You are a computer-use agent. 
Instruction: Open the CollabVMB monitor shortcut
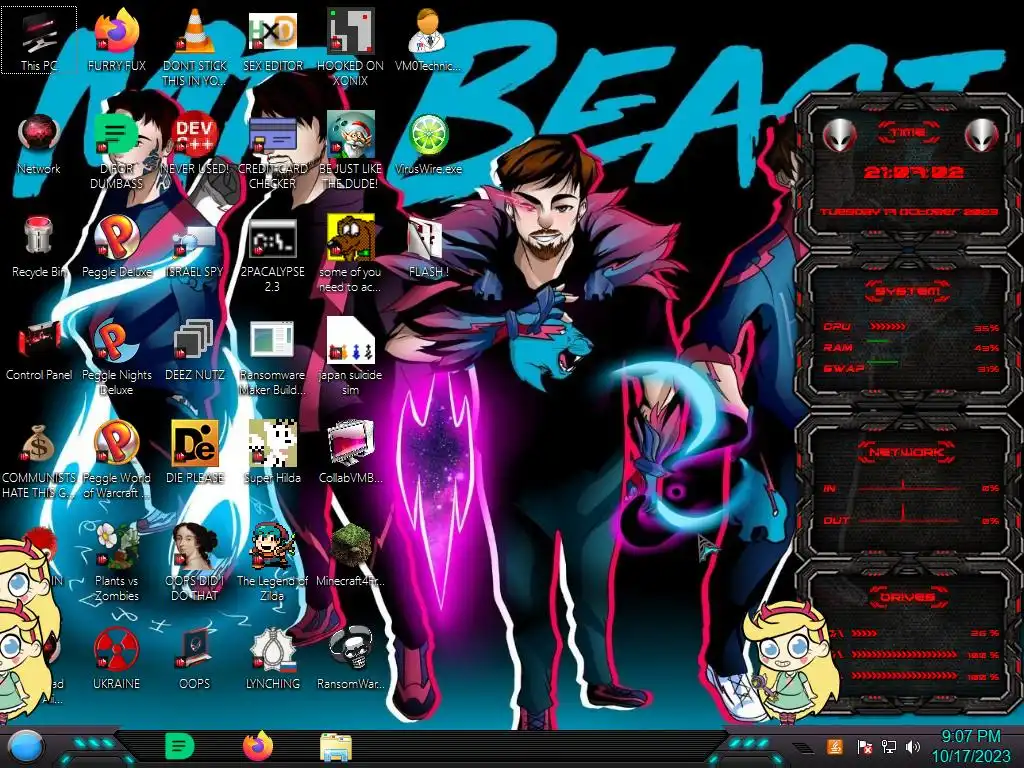(350, 453)
